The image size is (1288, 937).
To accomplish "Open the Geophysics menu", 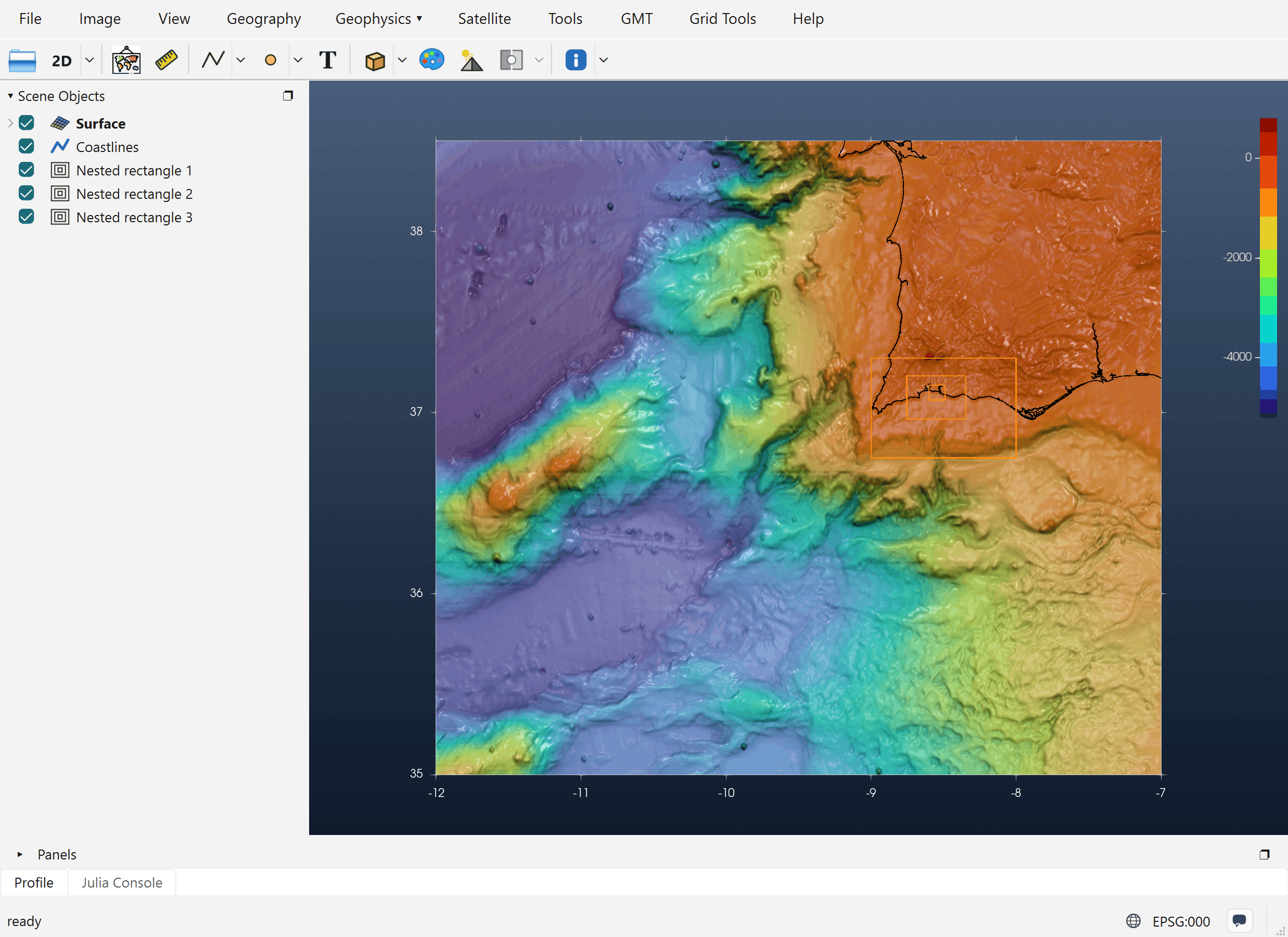I will pos(379,19).
